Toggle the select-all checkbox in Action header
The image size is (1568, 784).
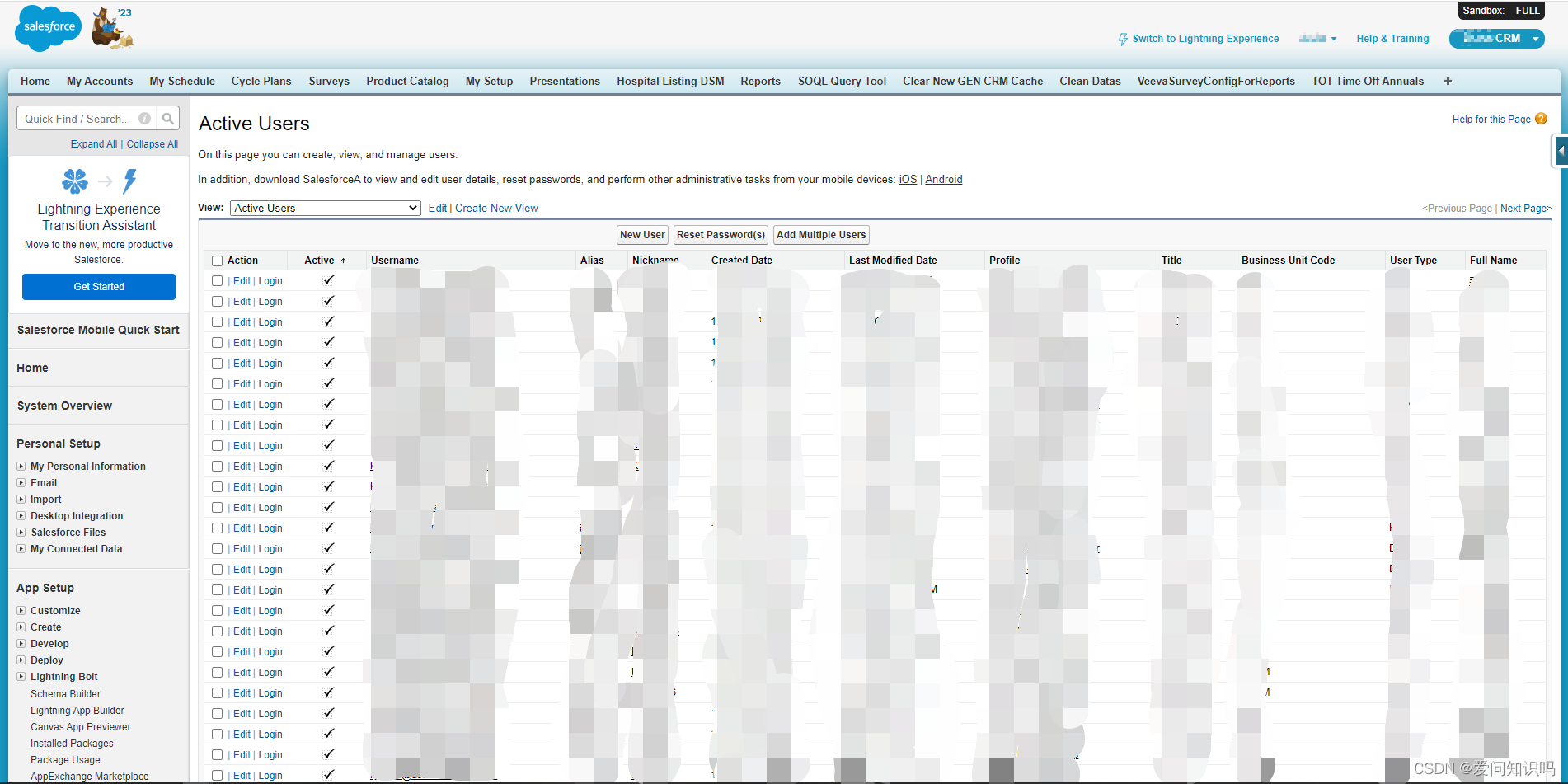click(218, 261)
